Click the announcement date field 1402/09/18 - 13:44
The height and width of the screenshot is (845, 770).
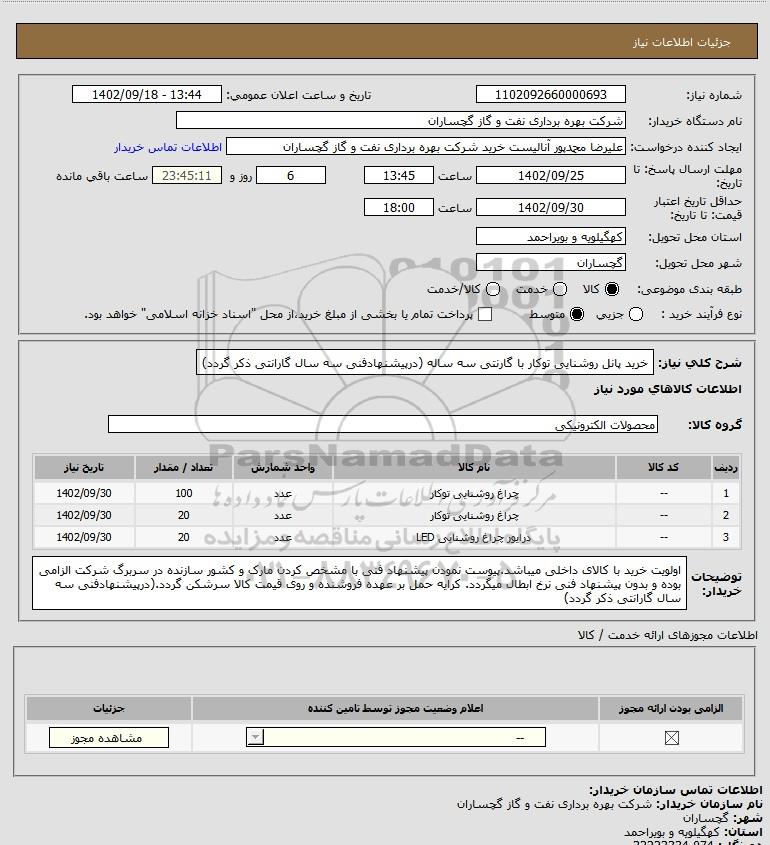(x=147, y=94)
